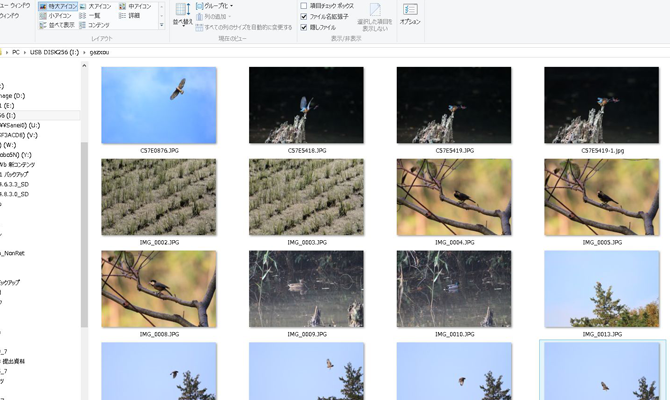Select the (E:) drive in navigation pane

click(x=7, y=106)
